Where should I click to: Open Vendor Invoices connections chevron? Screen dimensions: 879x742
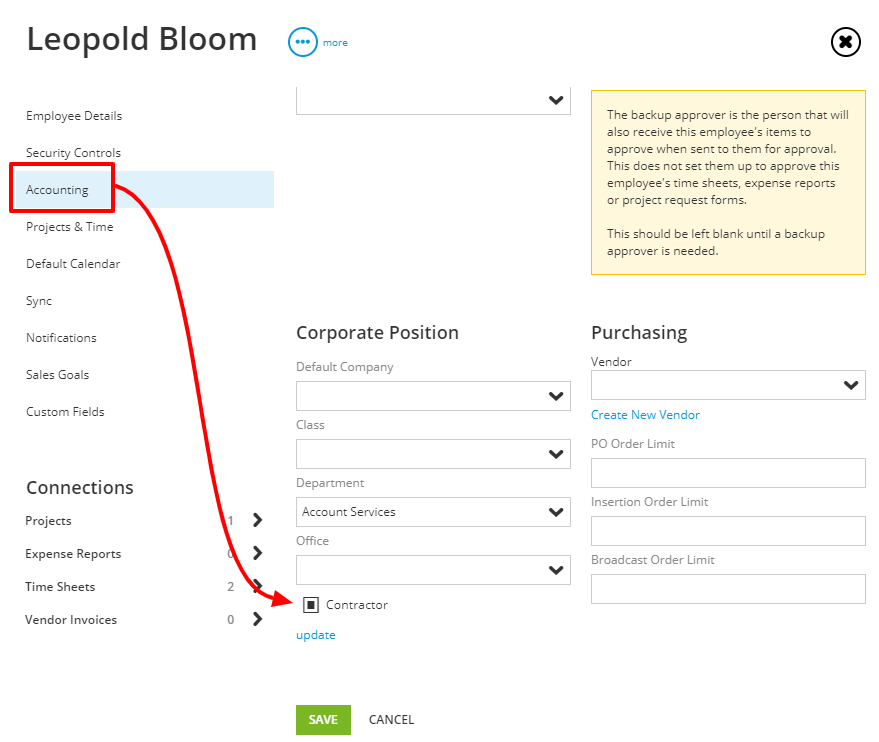coord(257,619)
